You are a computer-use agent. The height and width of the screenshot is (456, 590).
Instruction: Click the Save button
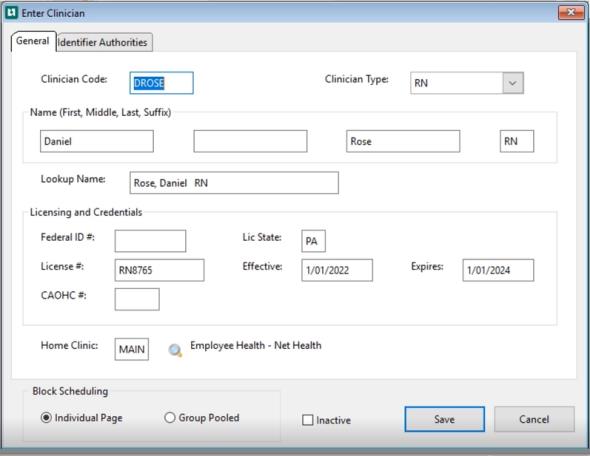[444, 419]
